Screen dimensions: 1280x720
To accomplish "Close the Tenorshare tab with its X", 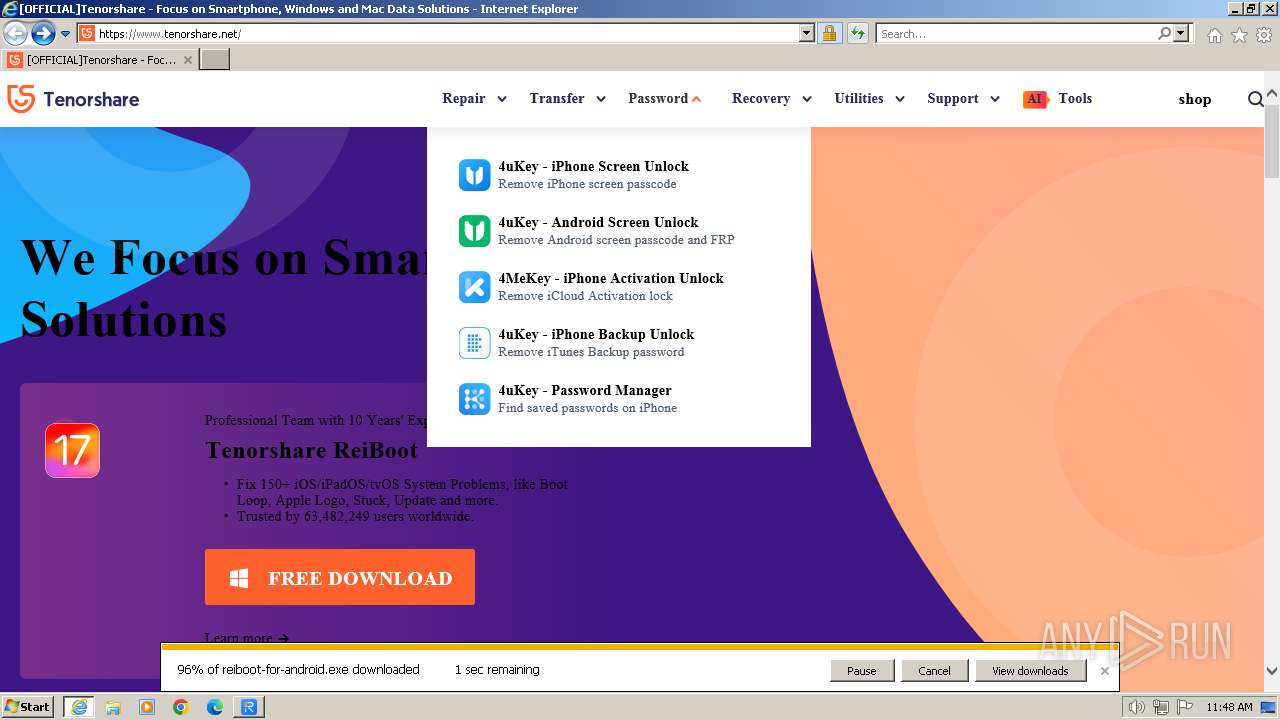I will 187,60.
